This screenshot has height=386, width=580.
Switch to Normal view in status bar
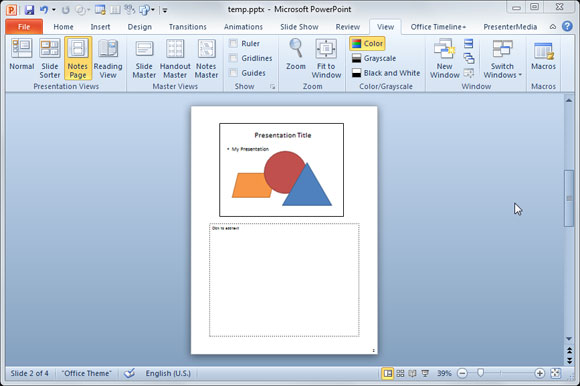pos(387,373)
